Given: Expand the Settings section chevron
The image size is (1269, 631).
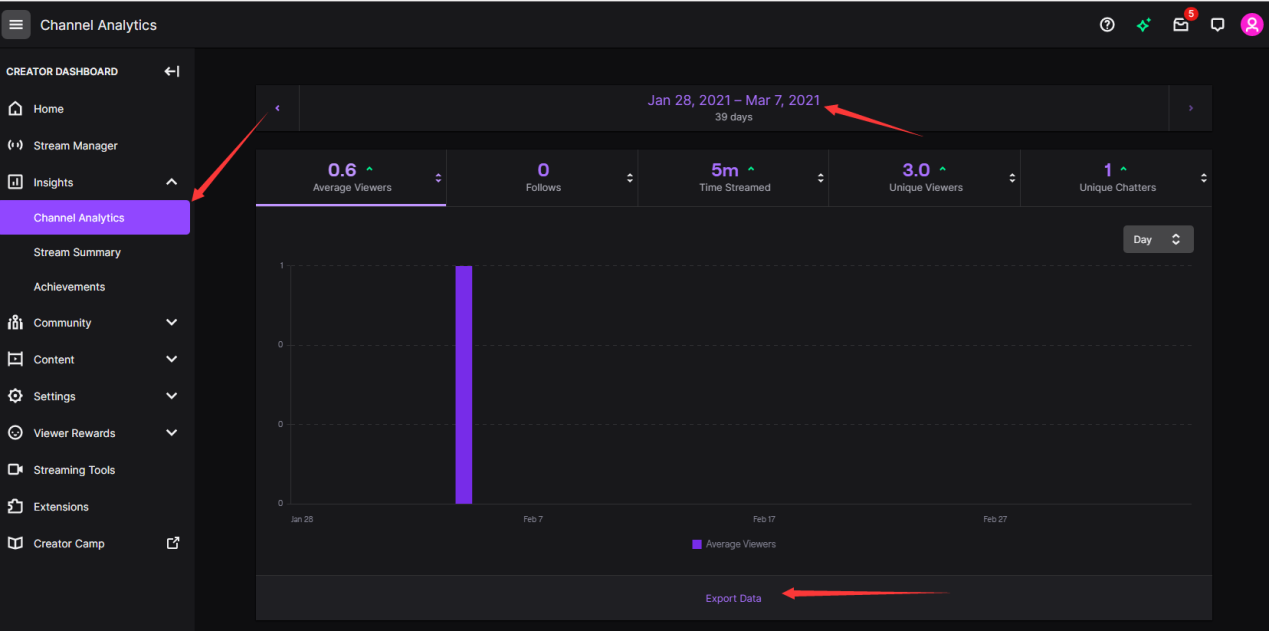Looking at the screenshot, I should coord(172,396).
